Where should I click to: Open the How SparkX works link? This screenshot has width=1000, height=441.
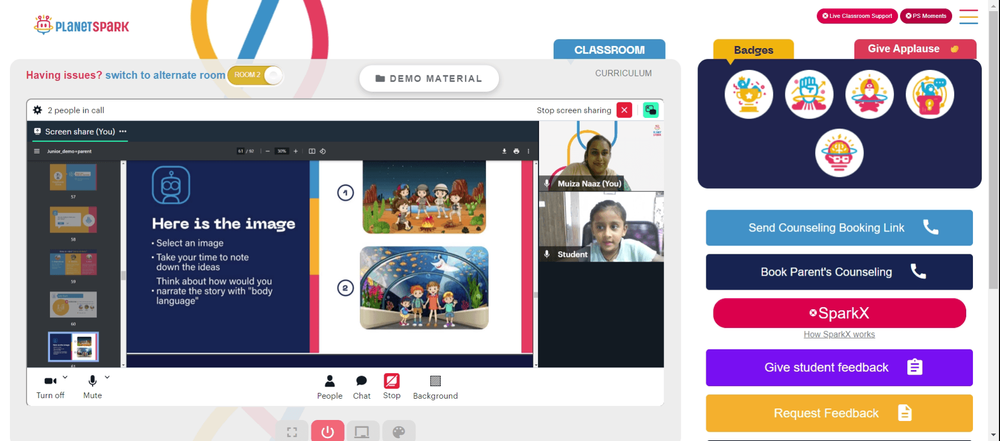coord(839,334)
